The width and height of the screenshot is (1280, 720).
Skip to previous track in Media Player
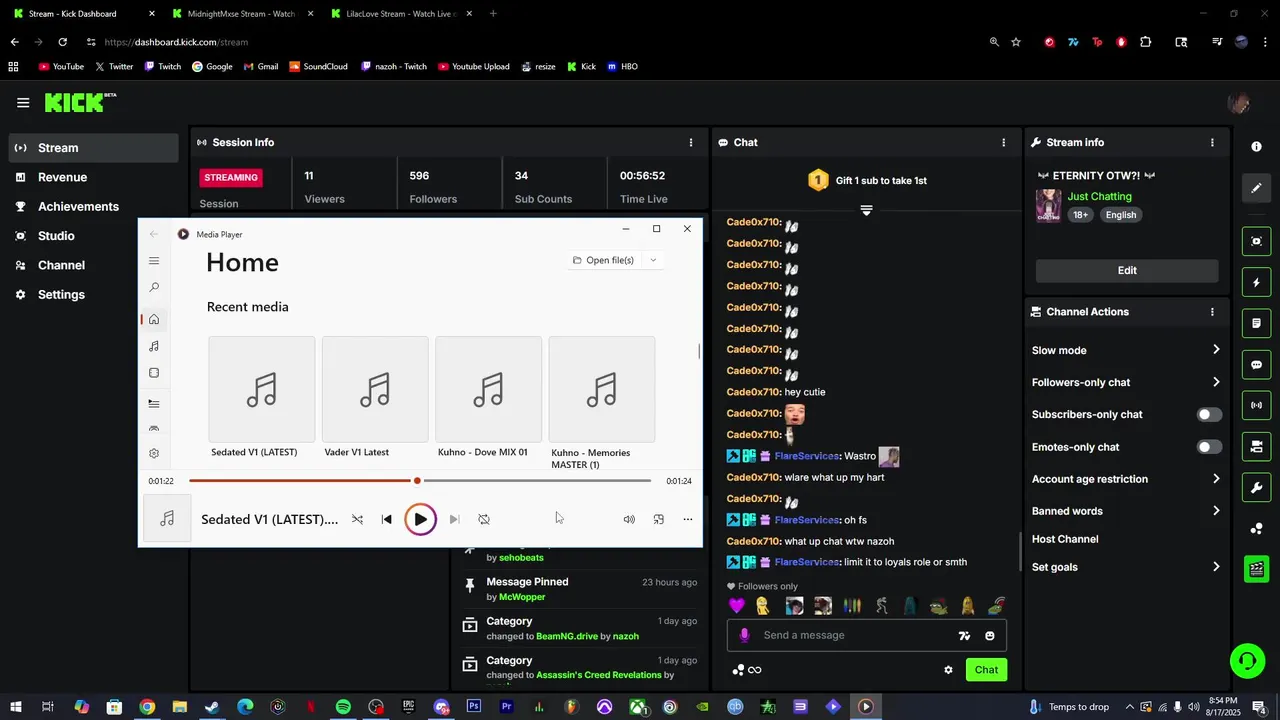[x=387, y=519]
